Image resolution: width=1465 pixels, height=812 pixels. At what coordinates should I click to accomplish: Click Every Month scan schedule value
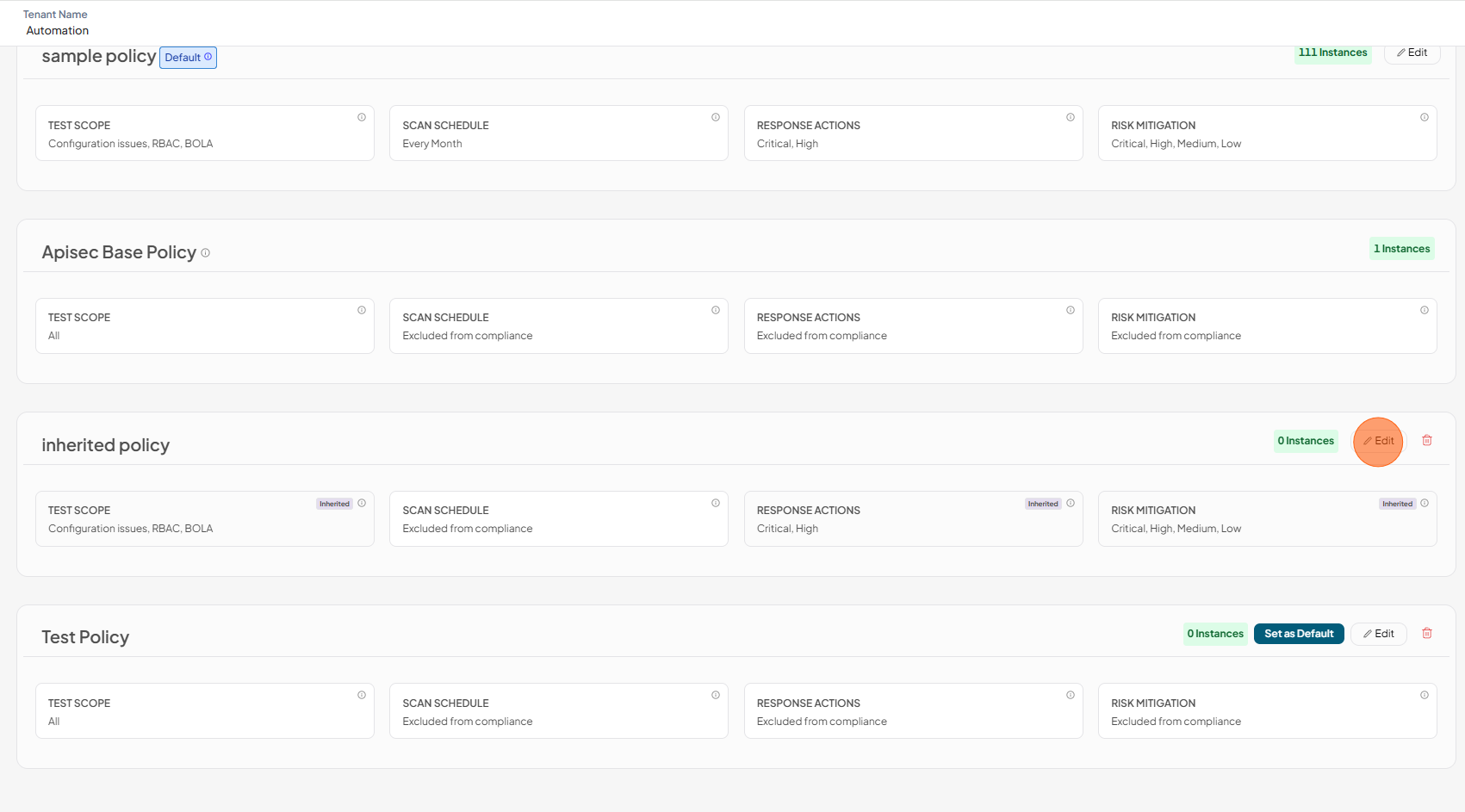pos(432,144)
